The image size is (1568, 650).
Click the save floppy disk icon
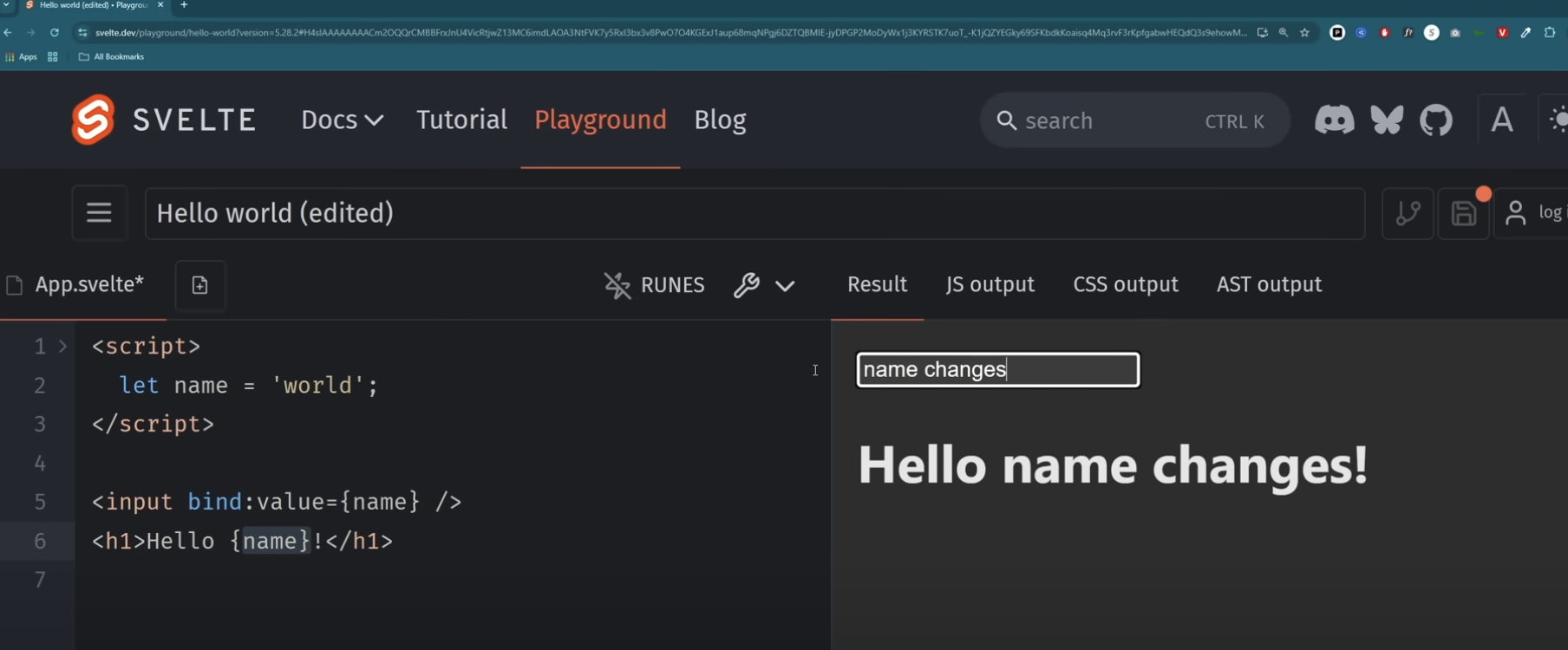click(x=1464, y=213)
